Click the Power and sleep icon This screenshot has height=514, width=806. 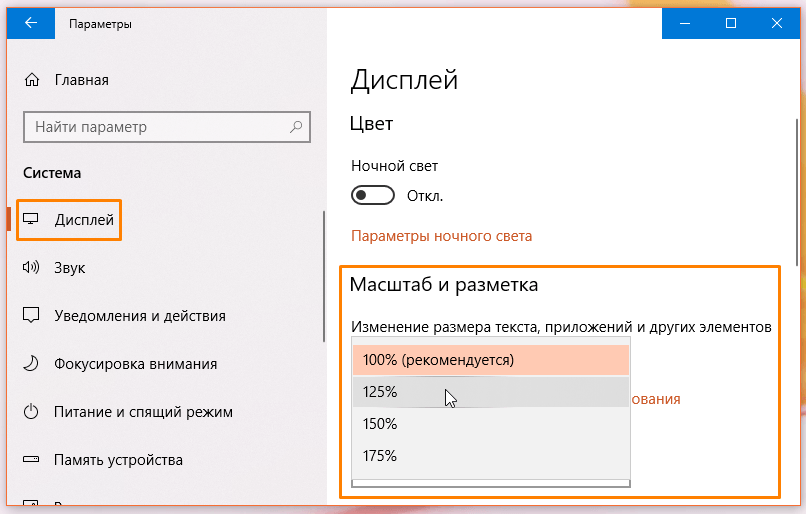(x=33, y=411)
